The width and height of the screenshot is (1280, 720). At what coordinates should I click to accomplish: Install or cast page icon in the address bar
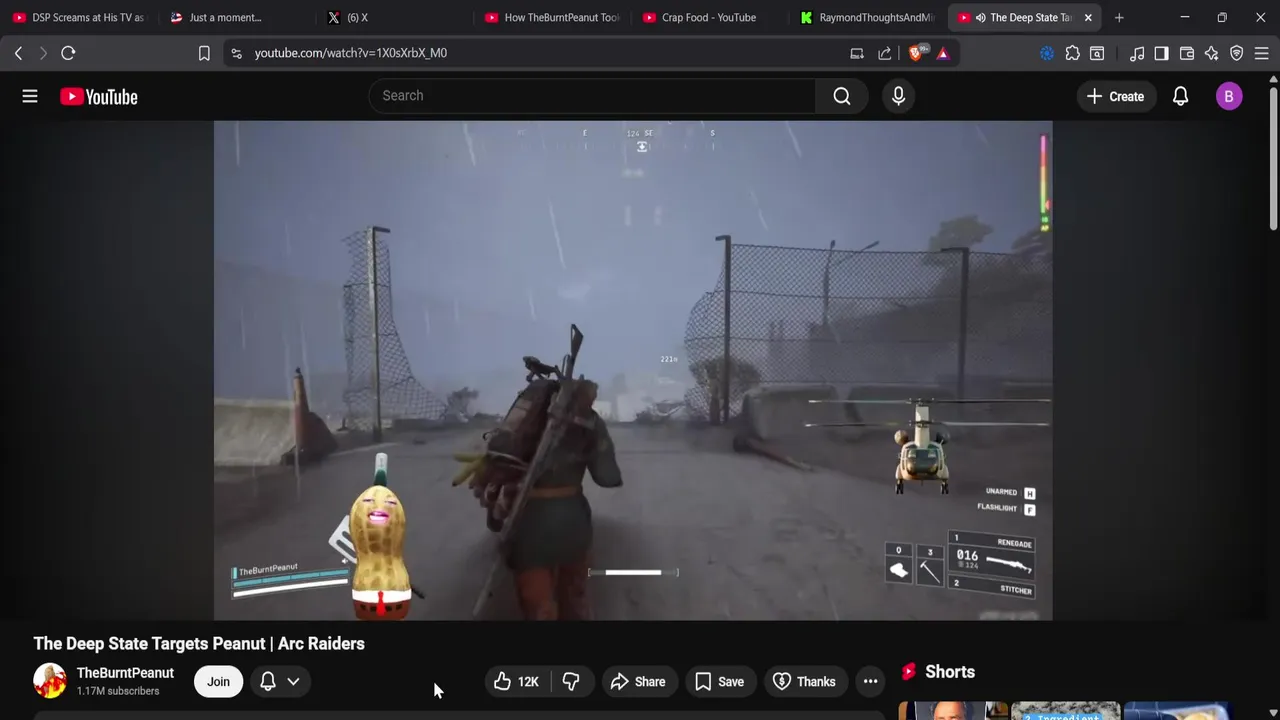point(857,53)
